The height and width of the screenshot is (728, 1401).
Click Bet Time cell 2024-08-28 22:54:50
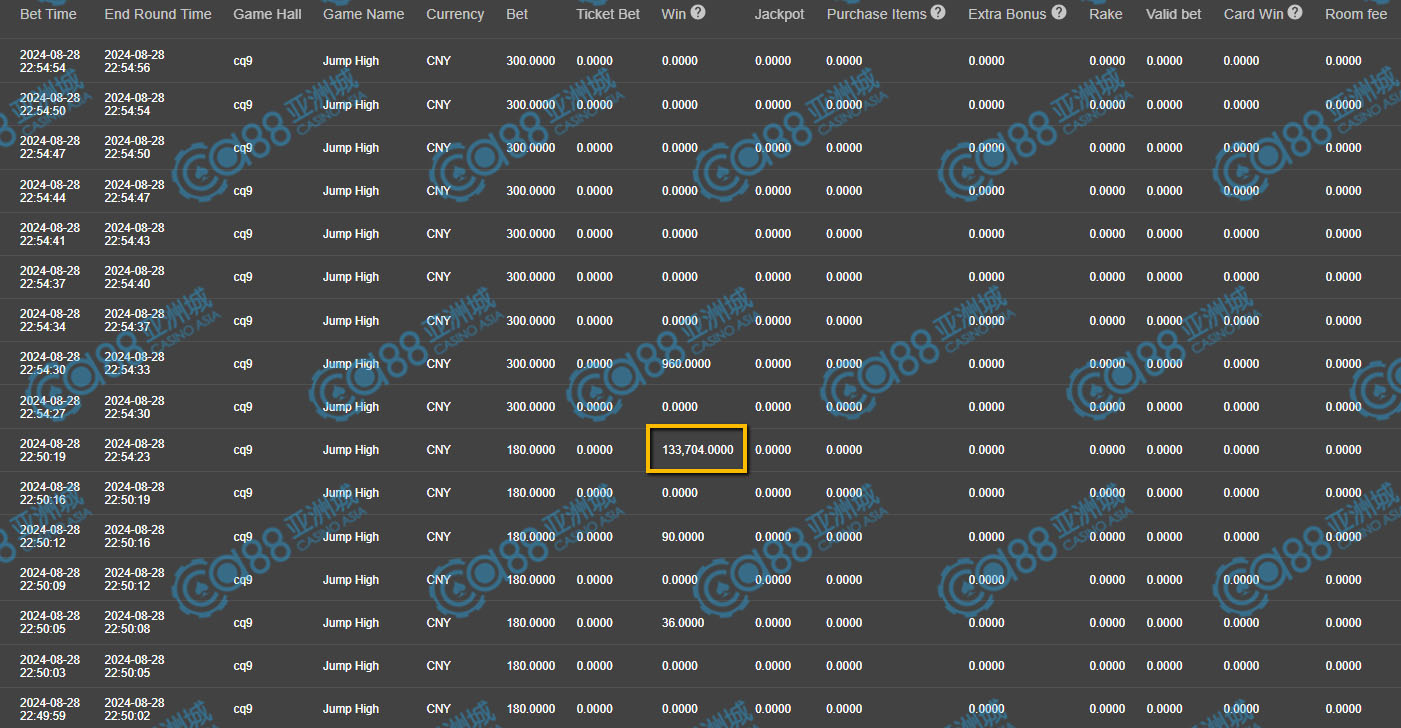tap(50, 104)
